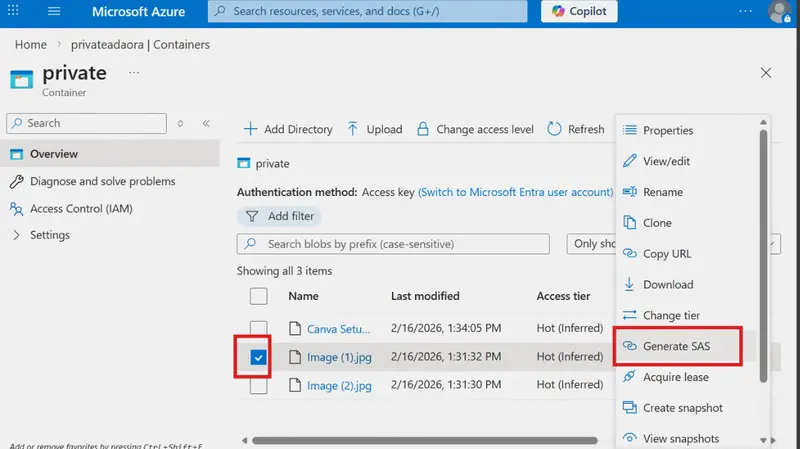
Task: Open the user account avatar
Action: [x=779, y=12]
